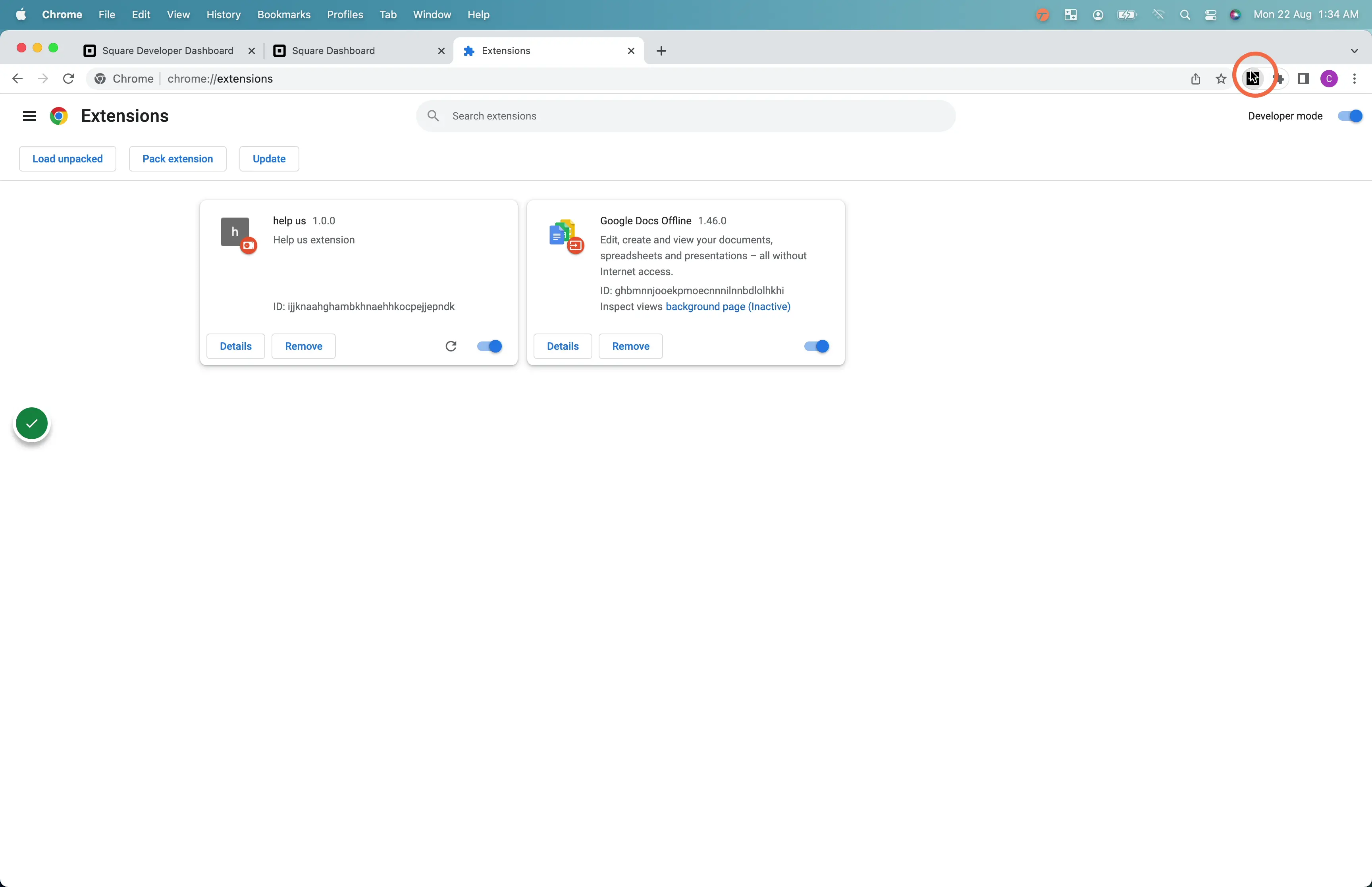
Task: Toggle the Chrome side panel
Action: (x=1303, y=79)
